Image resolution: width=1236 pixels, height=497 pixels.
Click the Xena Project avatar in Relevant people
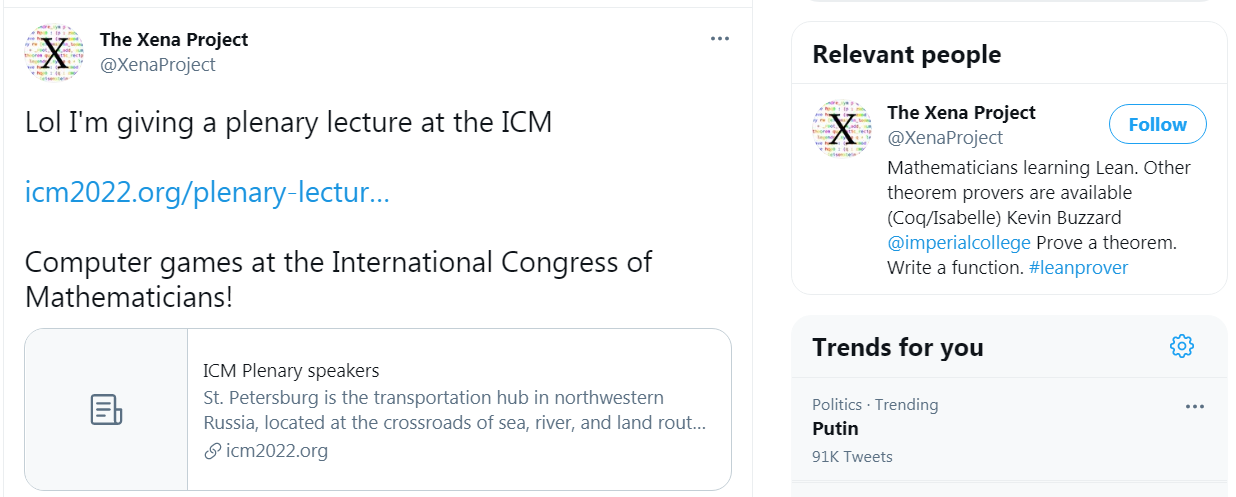843,128
